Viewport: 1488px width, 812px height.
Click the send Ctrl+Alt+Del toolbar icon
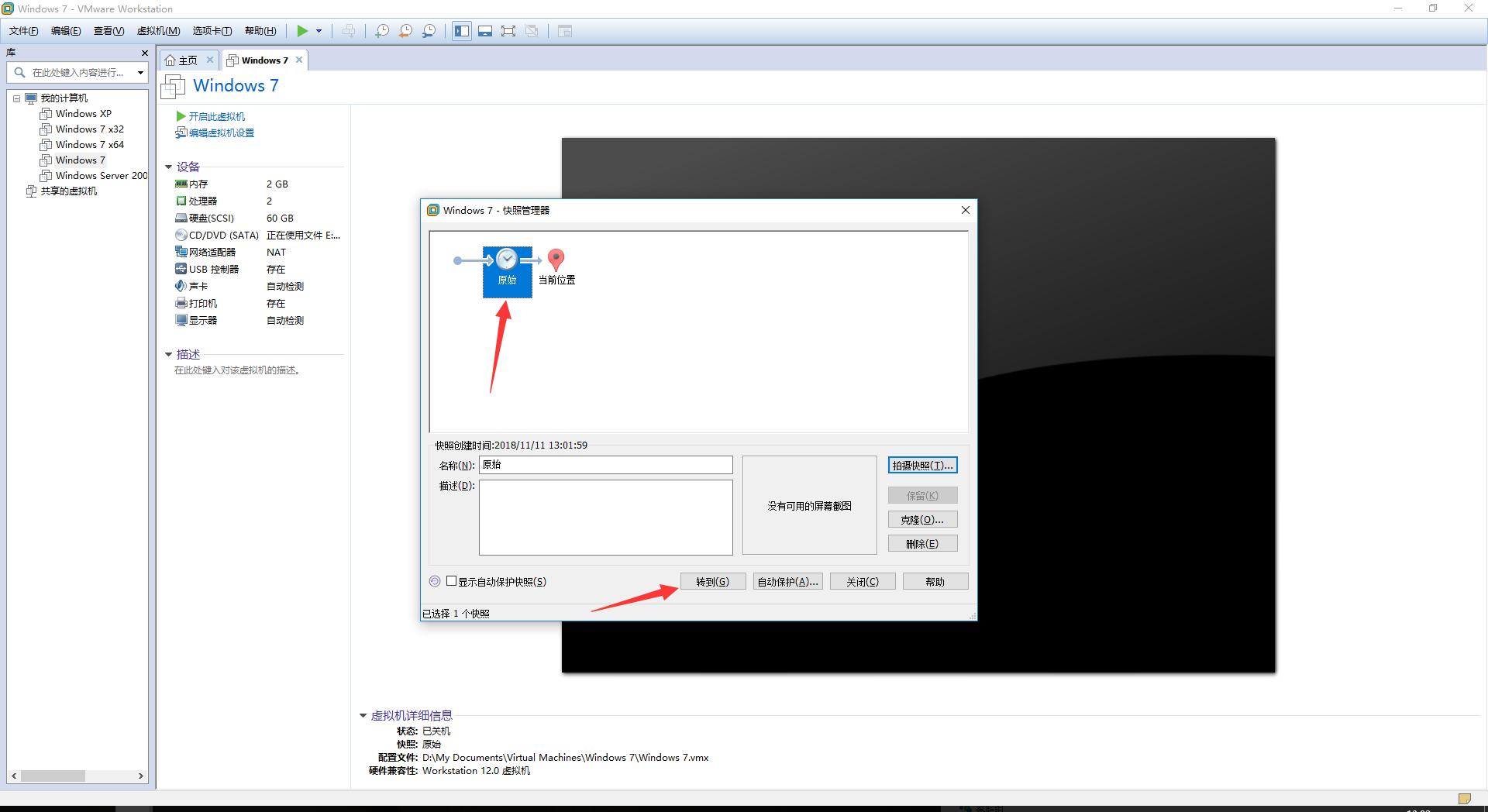click(x=349, y=31)
